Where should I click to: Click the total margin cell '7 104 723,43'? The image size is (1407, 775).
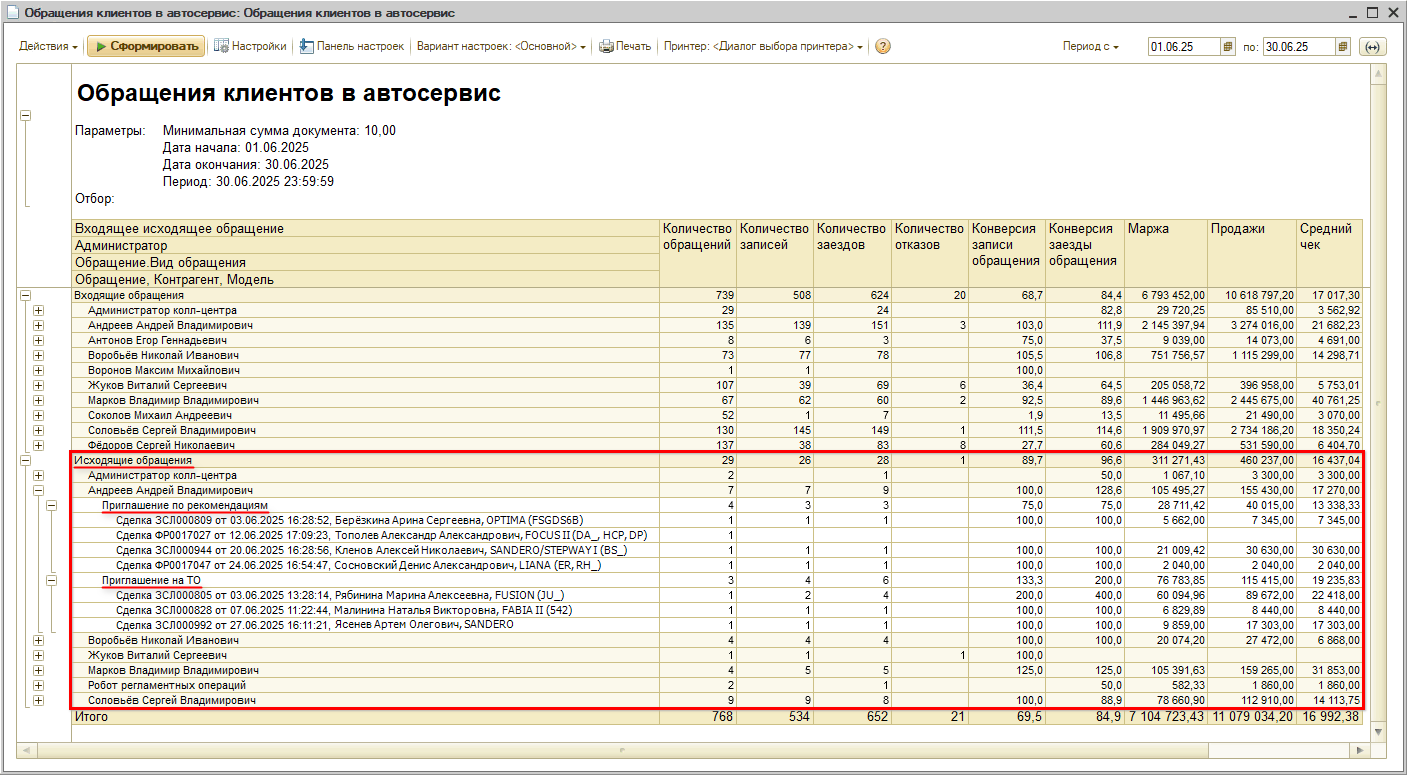click(x=1165, y=717)
